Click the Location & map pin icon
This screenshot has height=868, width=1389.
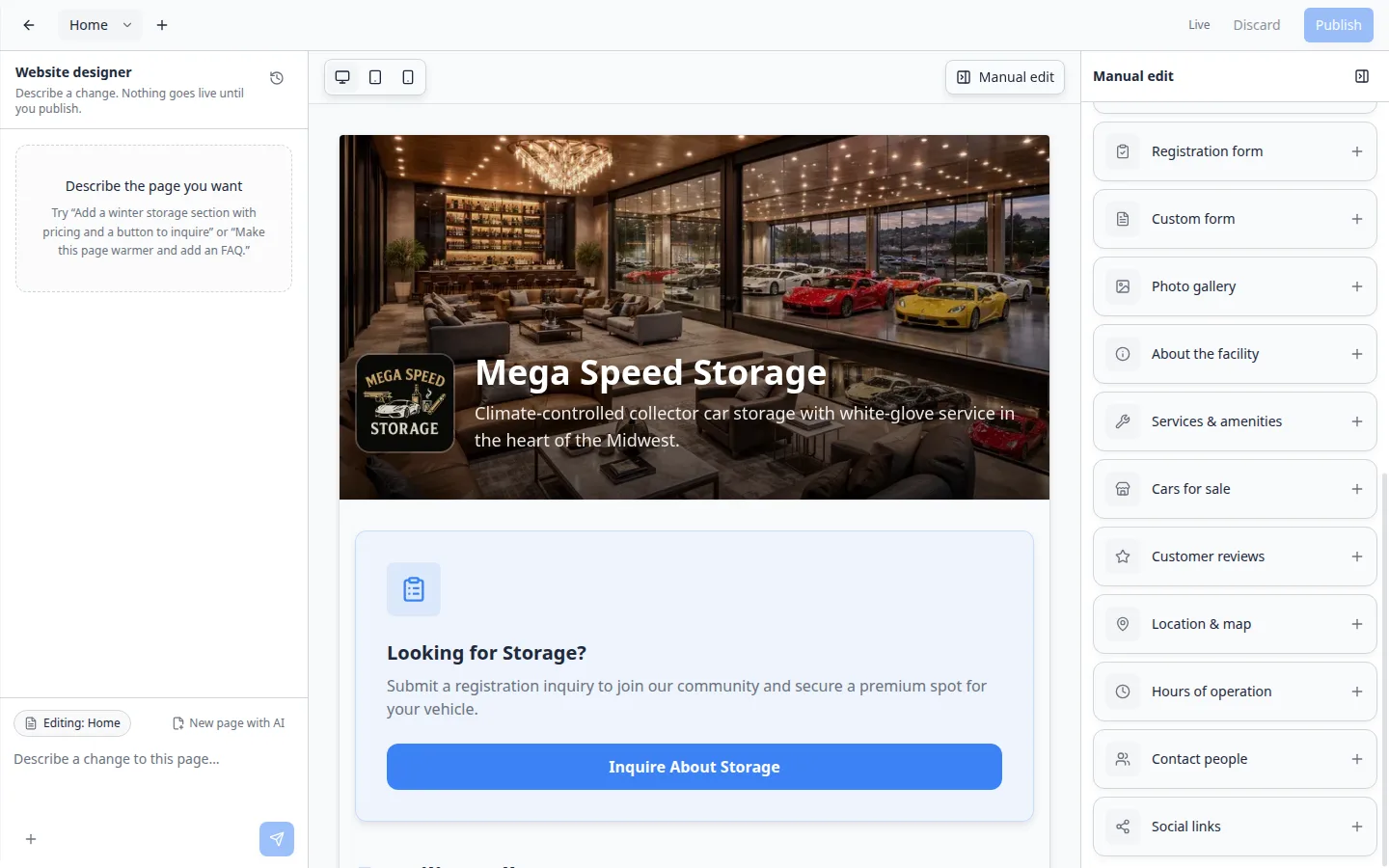coord(1123,624)
